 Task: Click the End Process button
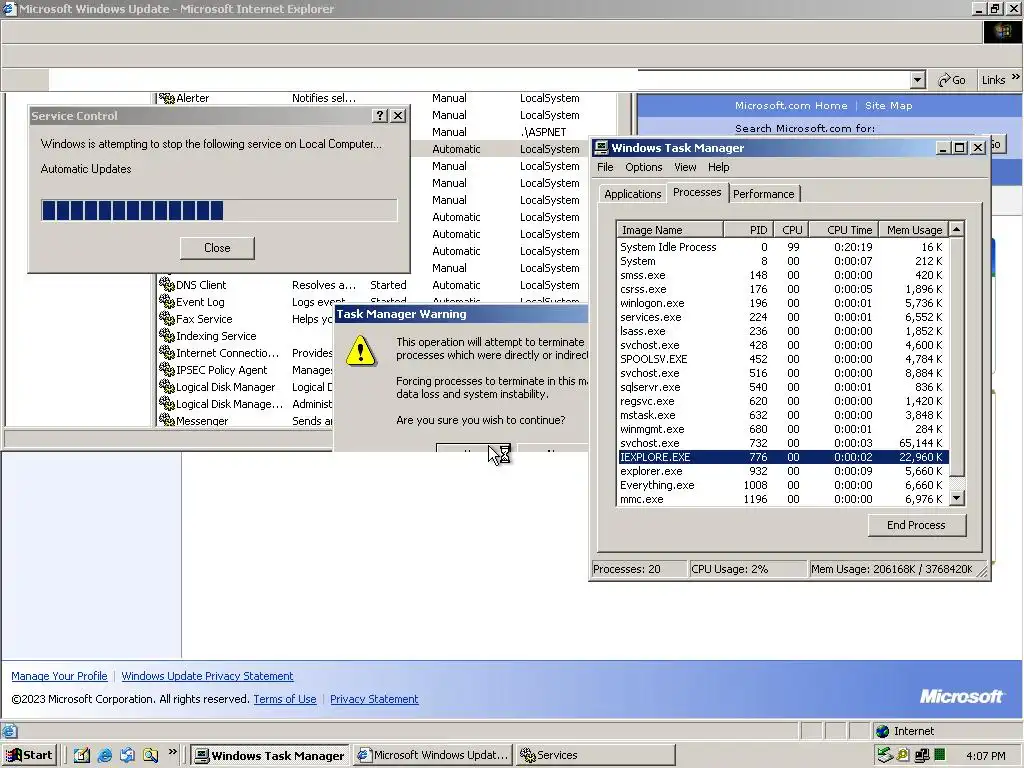[916, 525]
